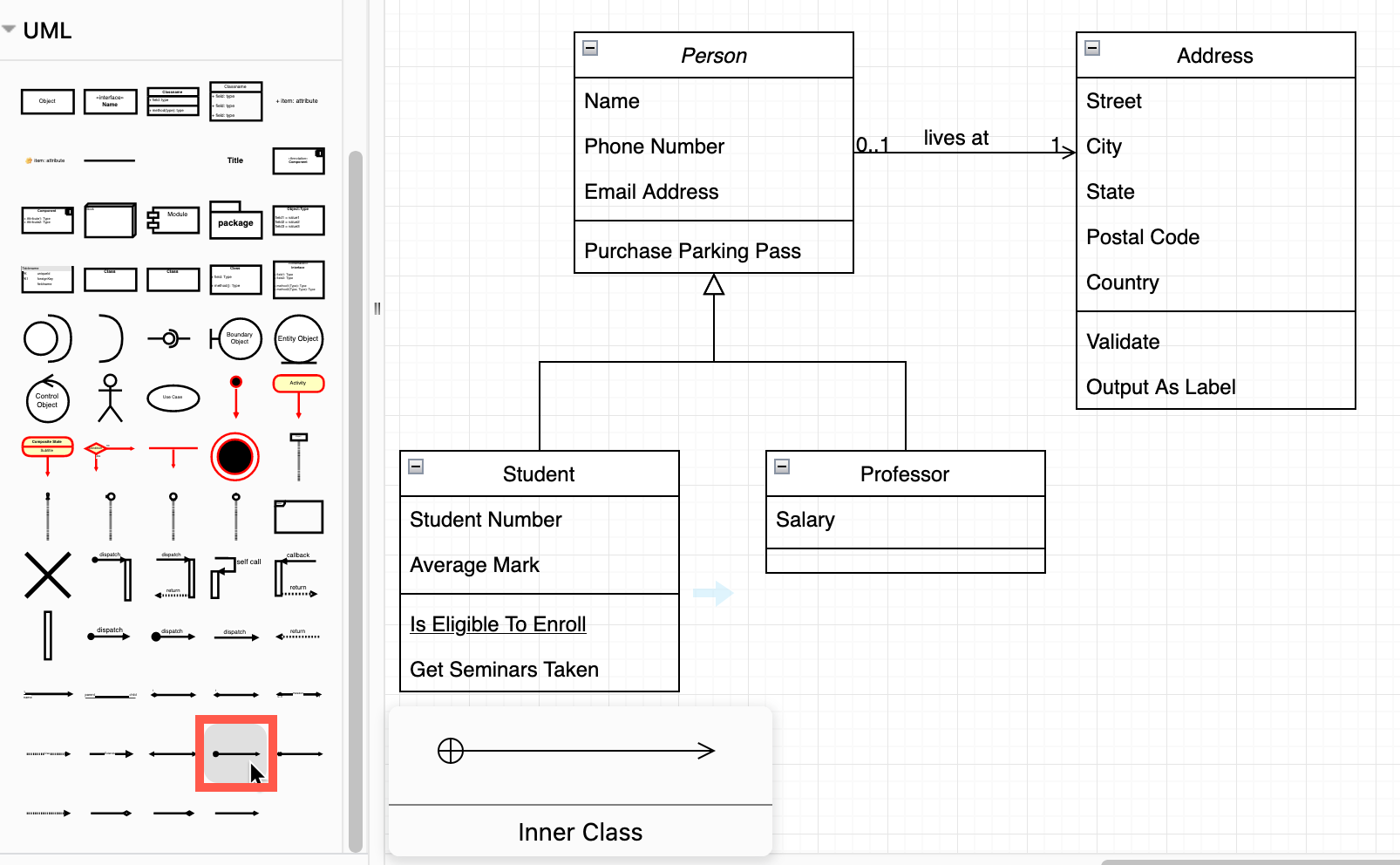Select the highlighted Inner Class shape

235,753
